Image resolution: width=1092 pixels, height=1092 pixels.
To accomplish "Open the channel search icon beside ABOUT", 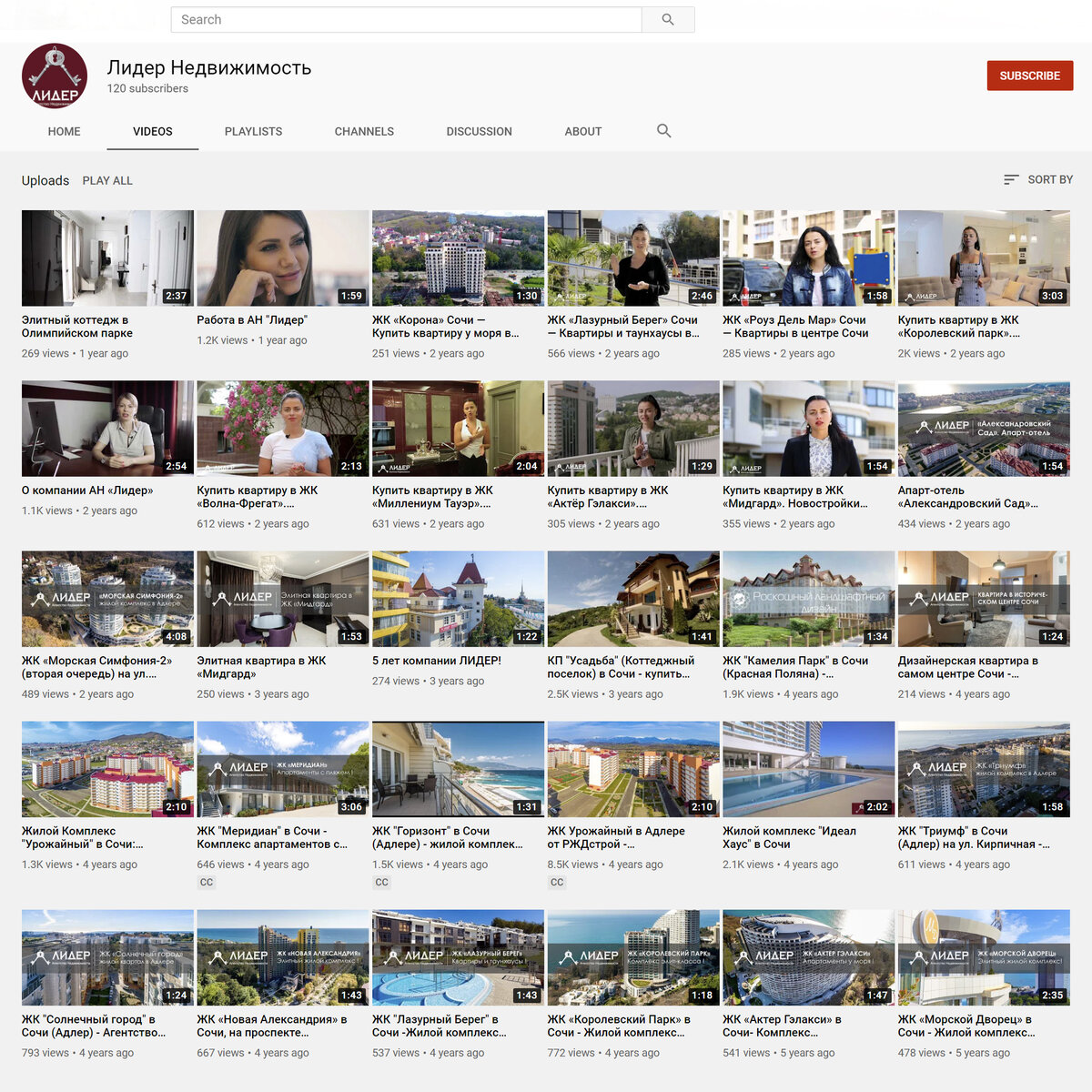I will point(664,131).
